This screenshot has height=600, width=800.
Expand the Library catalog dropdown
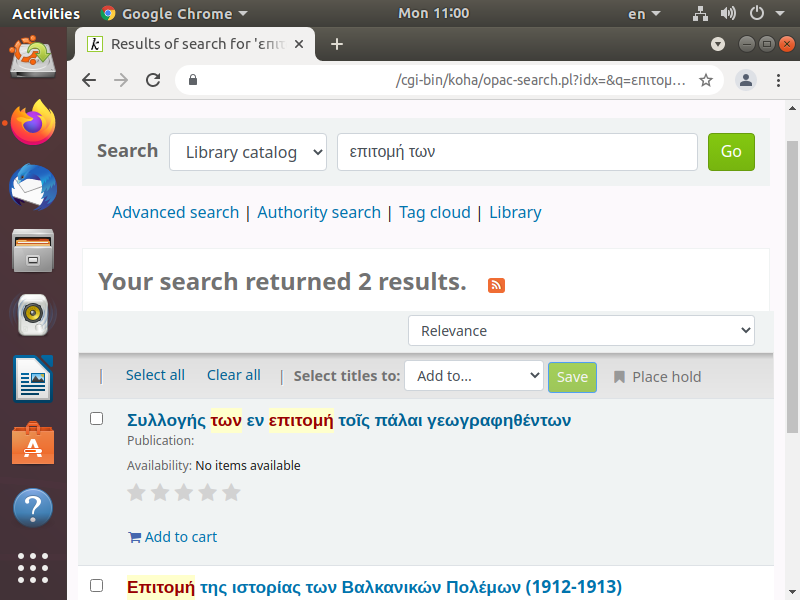point(248,152)
